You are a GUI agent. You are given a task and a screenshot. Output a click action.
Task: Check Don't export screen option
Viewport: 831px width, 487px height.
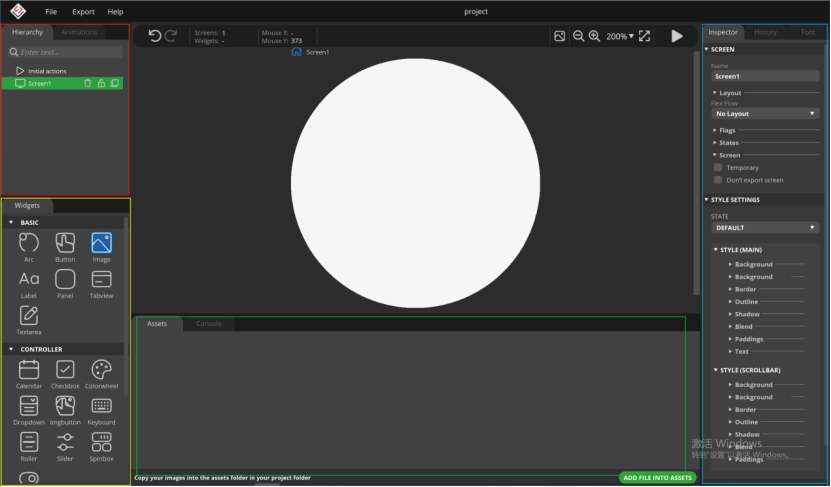(718, 180)
